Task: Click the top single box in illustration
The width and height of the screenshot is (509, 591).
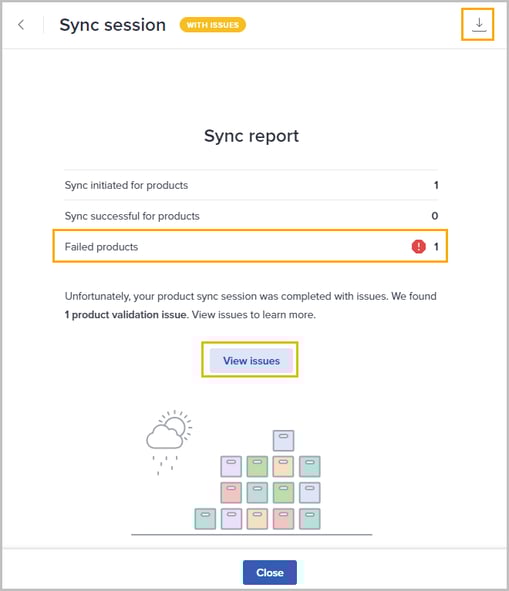Action: coord(284,440)
